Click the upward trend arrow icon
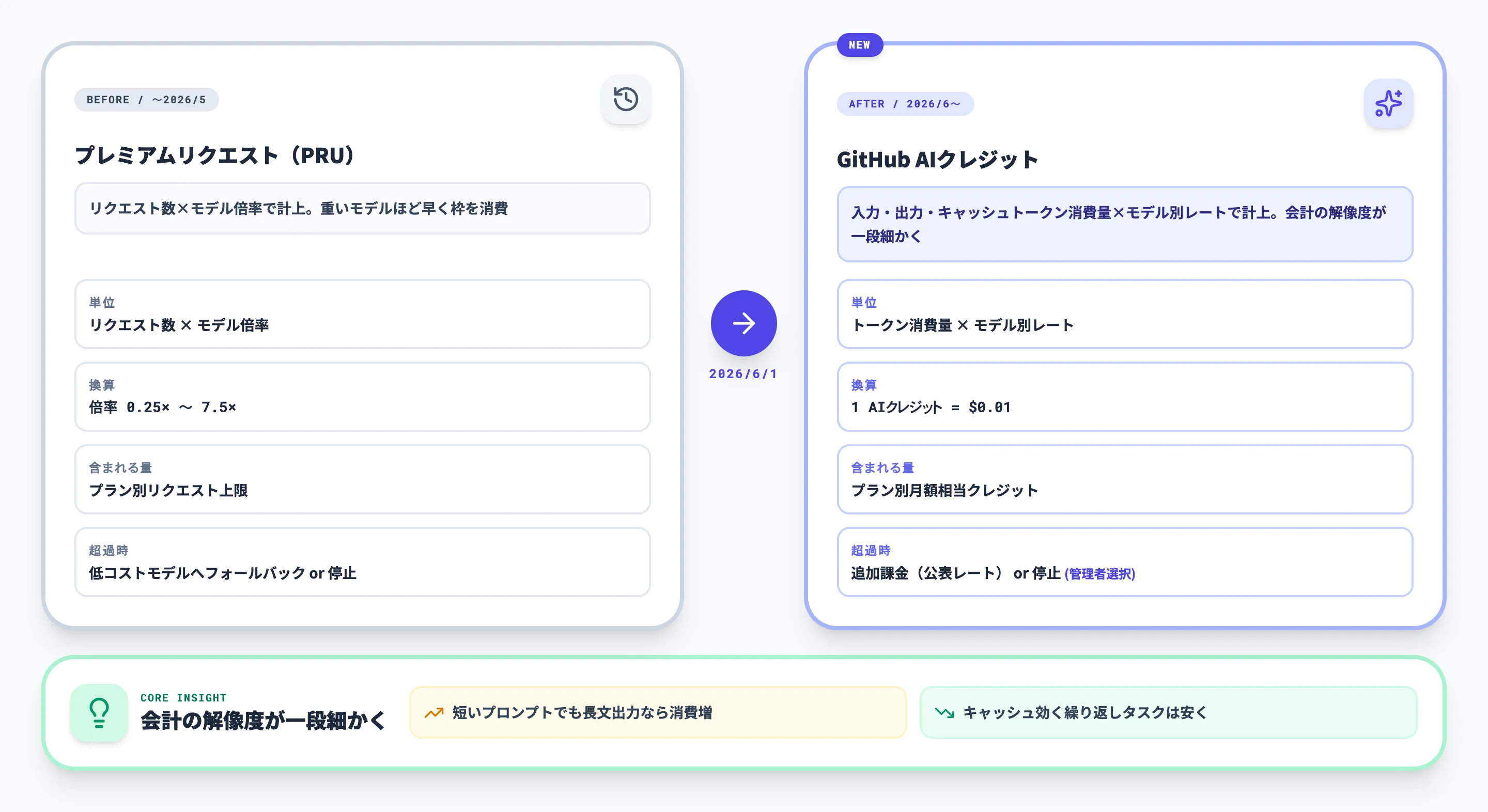This screenshot has height=812, width=1488. pos(434,713)
